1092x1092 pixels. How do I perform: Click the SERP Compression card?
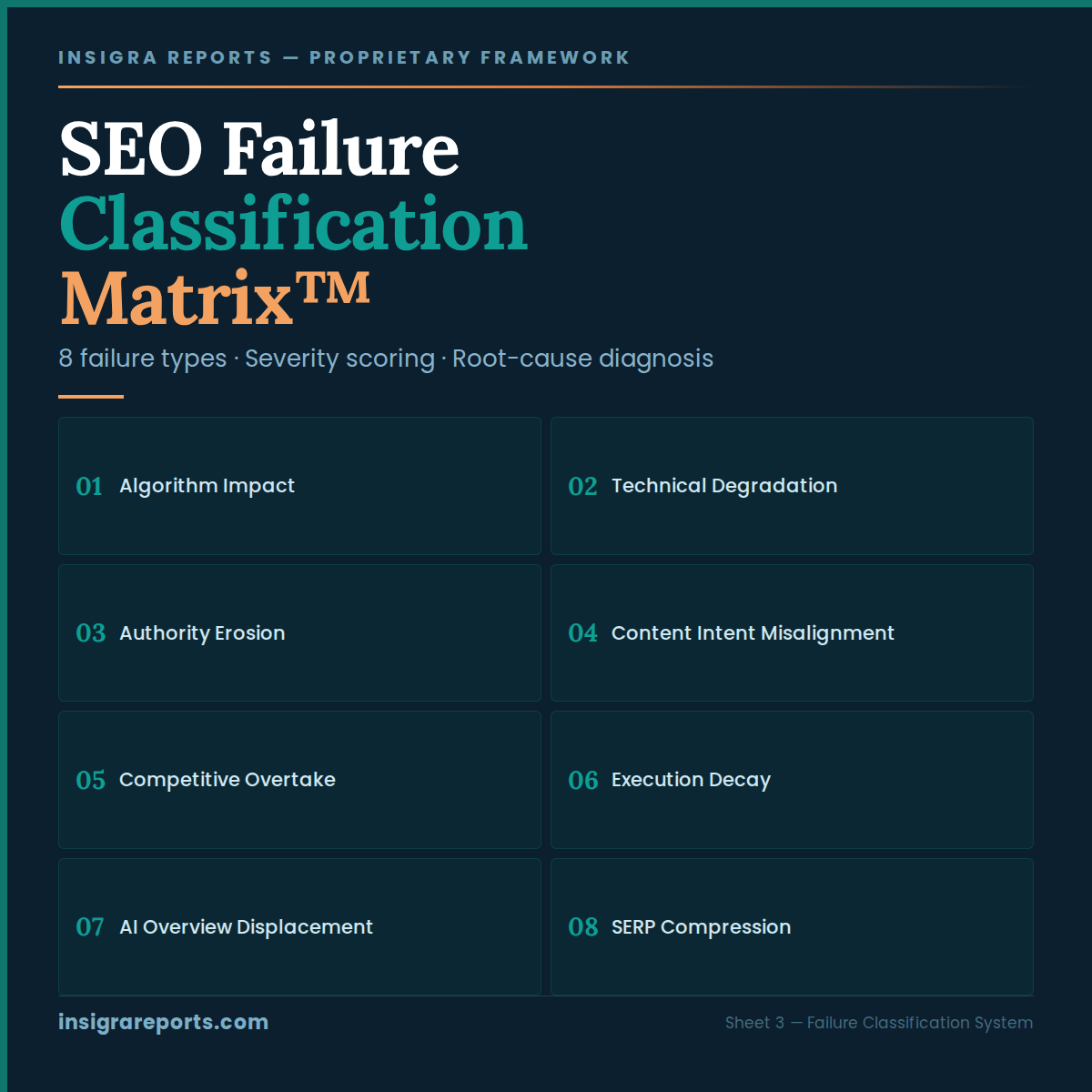point(792,927)
